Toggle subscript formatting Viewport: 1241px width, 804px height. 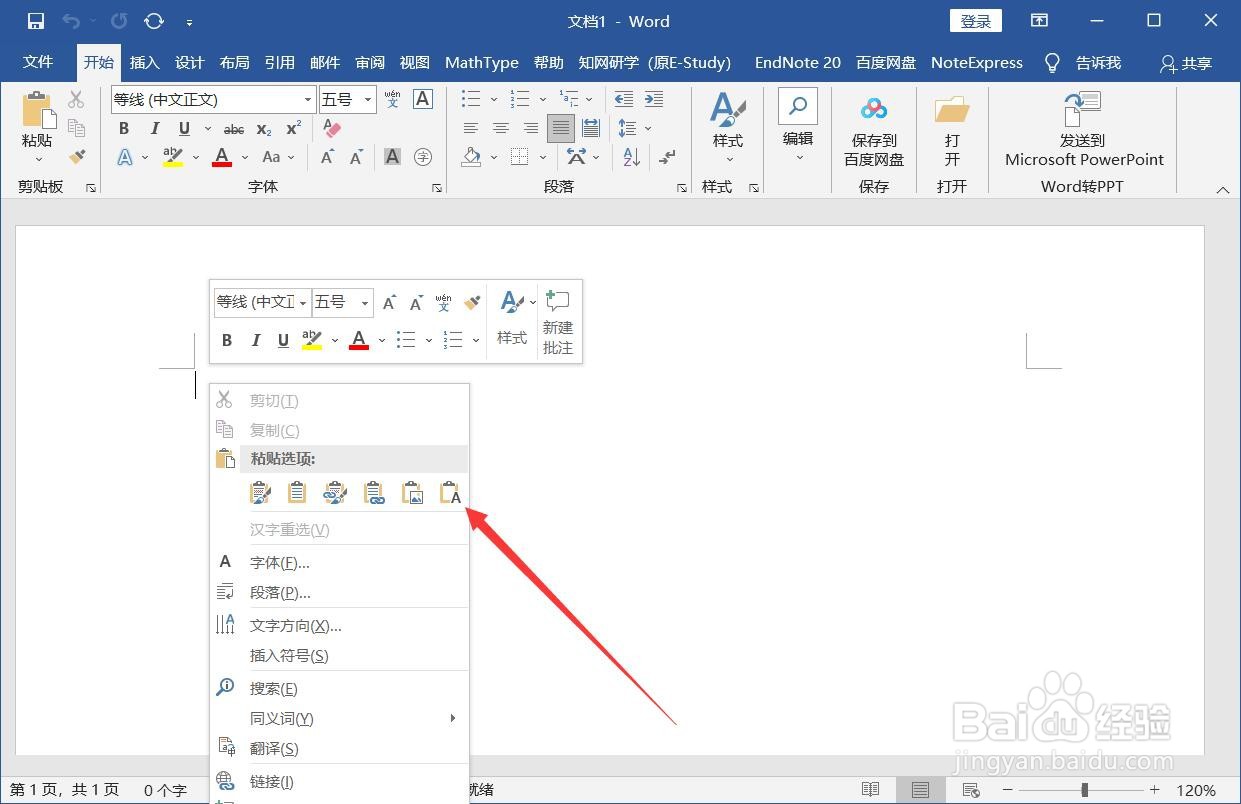click(264, 128)
